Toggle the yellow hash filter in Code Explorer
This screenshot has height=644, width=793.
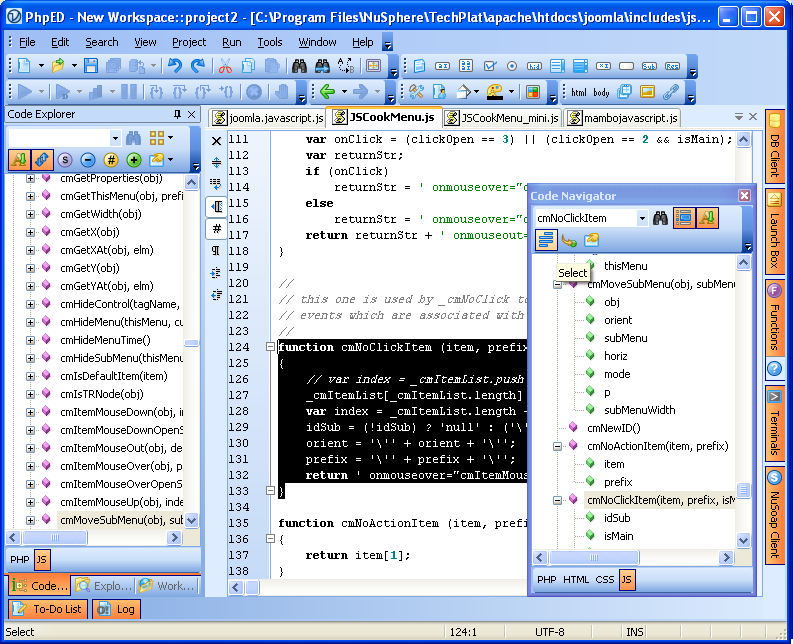(x=111, y=160)
